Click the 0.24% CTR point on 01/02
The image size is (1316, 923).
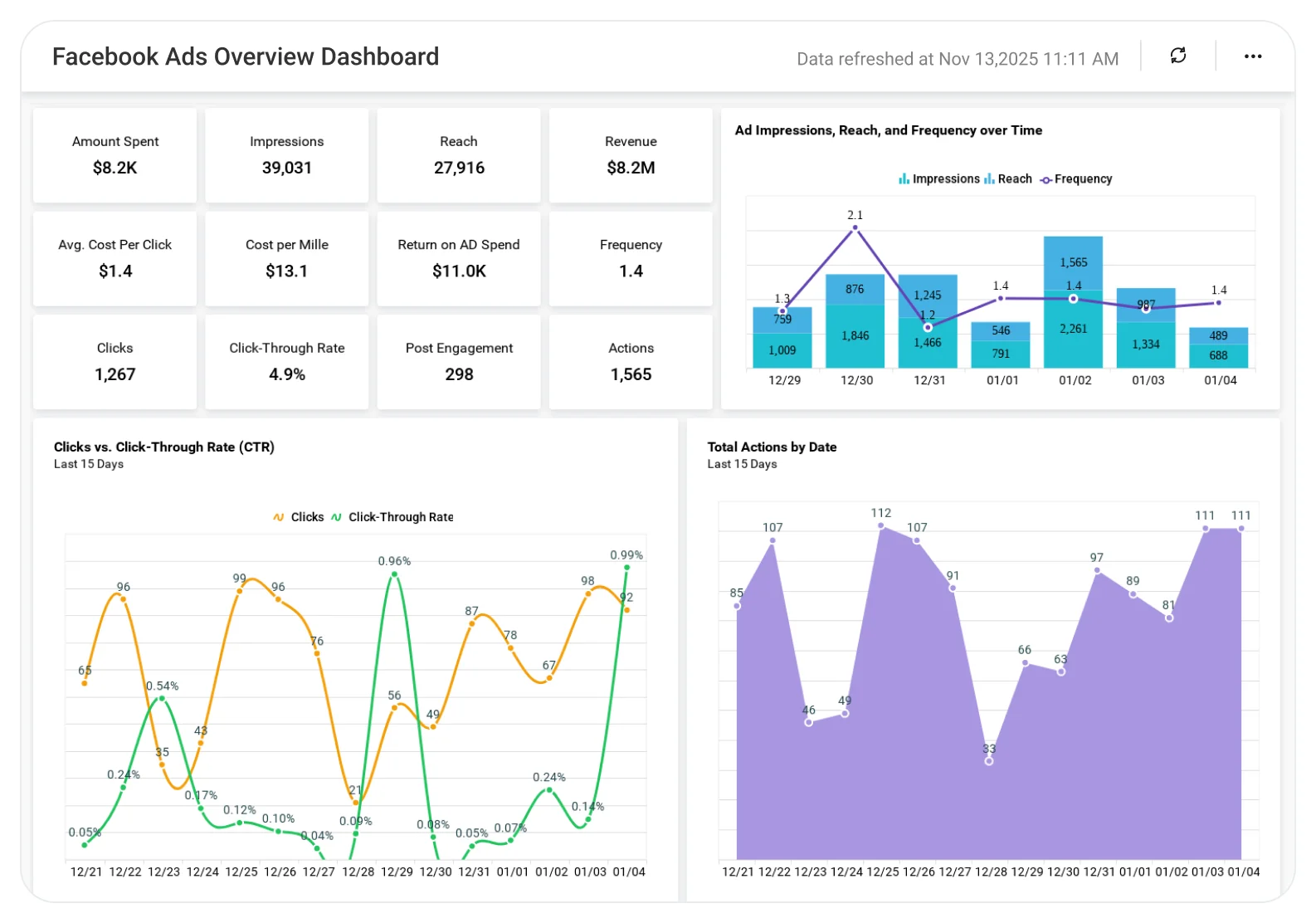(549, 789)
